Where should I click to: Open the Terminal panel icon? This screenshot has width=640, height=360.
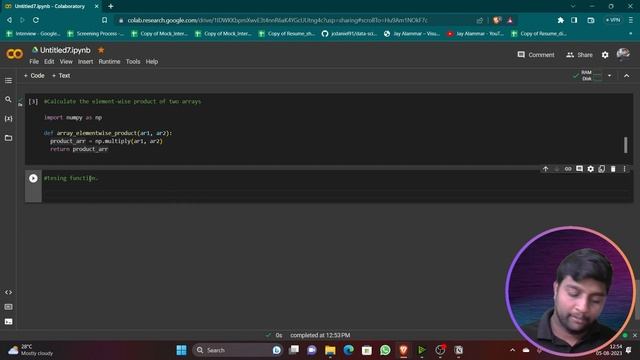8,322
